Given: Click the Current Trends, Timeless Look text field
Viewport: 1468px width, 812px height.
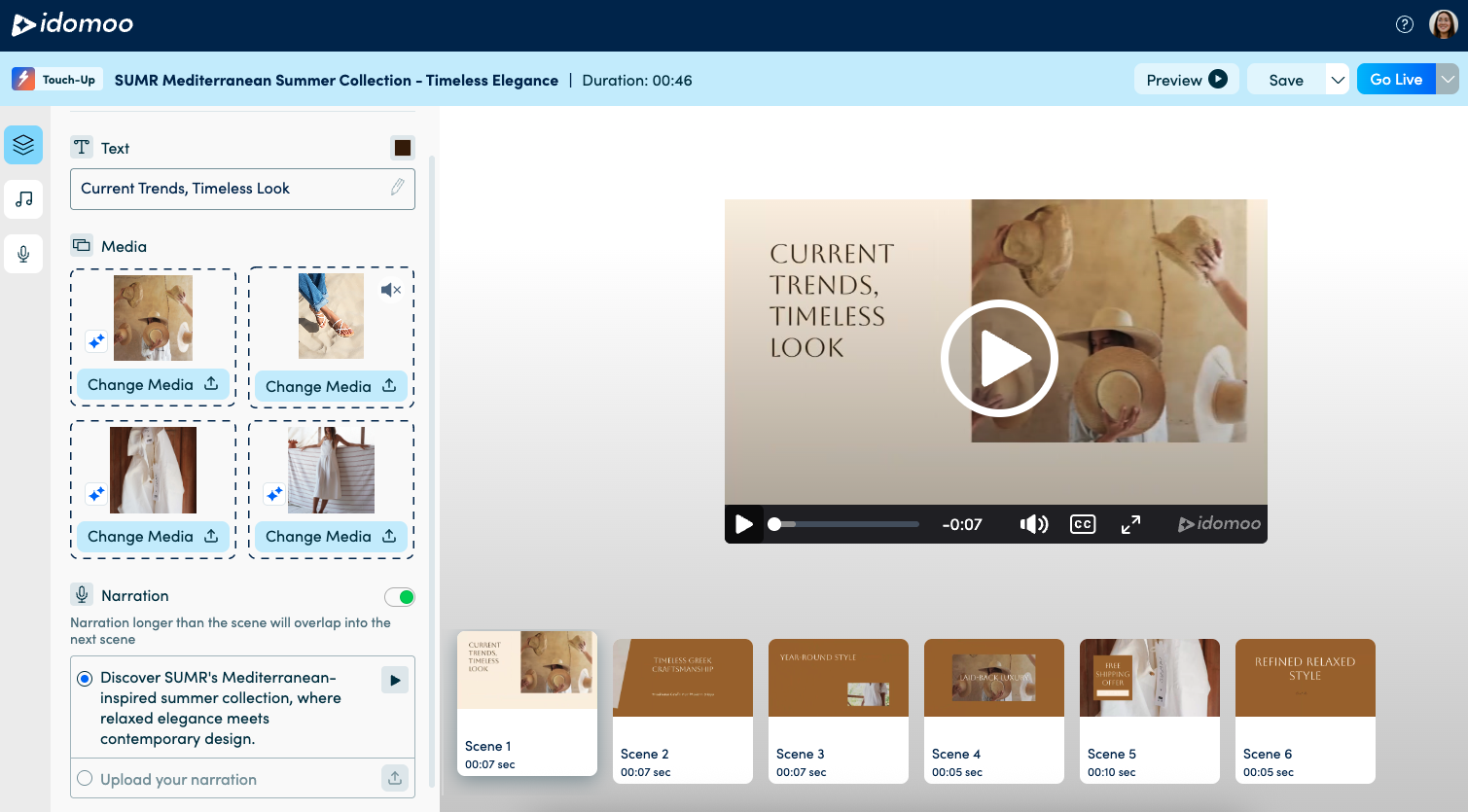Looking at the screenshot, I should 242,189.
